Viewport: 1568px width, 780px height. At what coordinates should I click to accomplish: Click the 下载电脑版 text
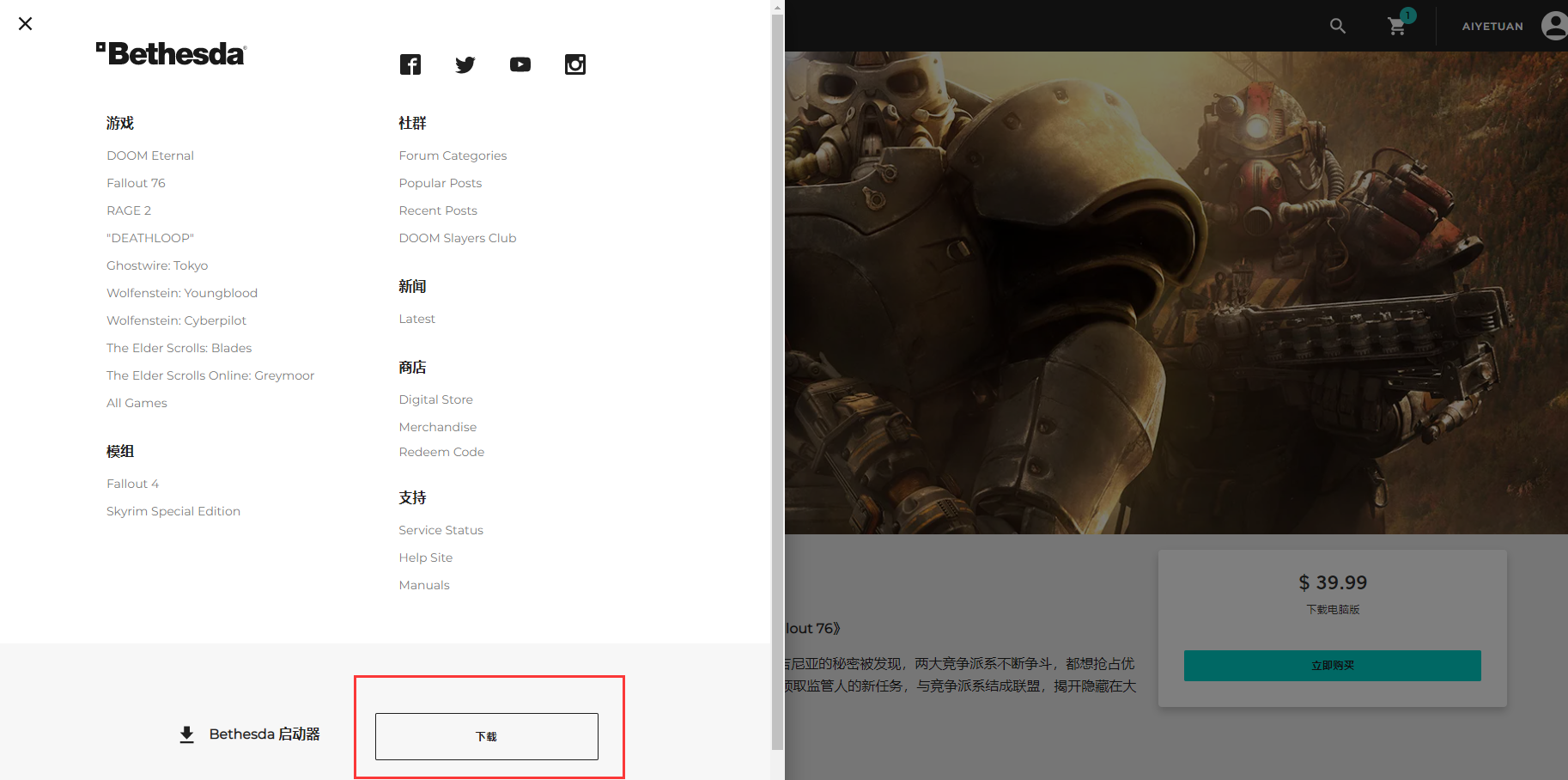point(1333,609)
